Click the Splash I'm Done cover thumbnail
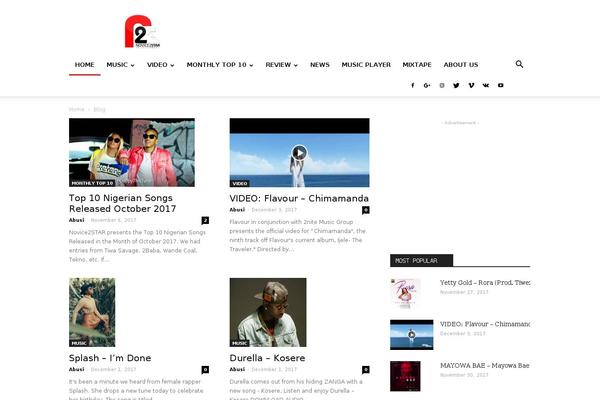Viewport: 600px width, 400px height. [x=92, y=312]
